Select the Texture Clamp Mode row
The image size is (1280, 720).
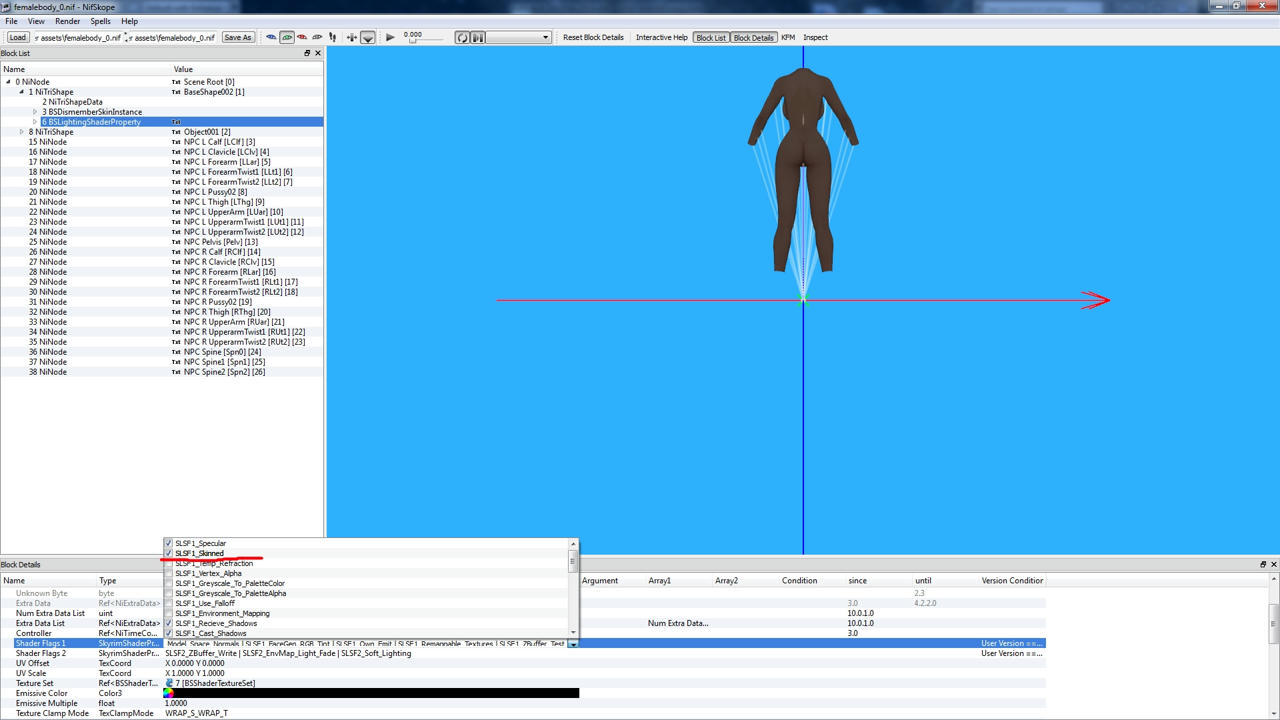[523, 713]
